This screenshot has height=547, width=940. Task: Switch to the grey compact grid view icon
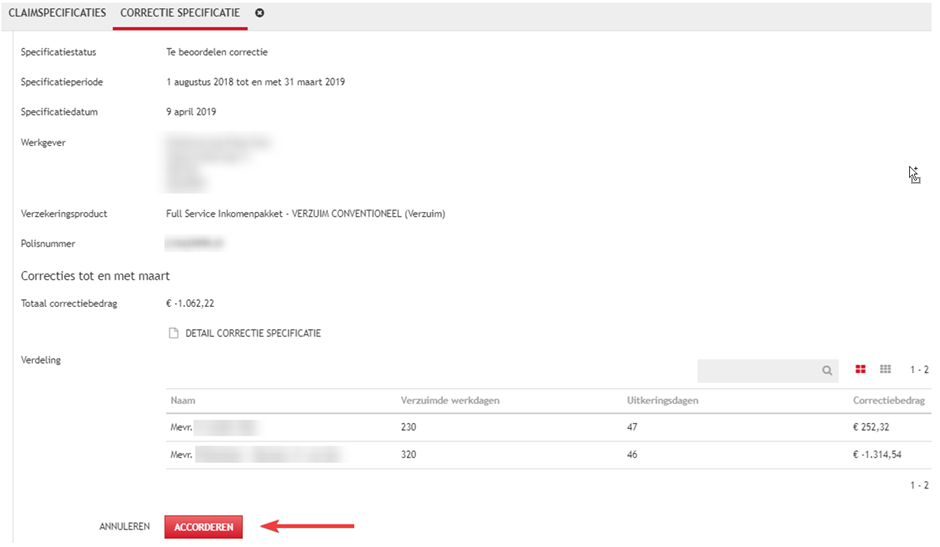coord(885,370)
